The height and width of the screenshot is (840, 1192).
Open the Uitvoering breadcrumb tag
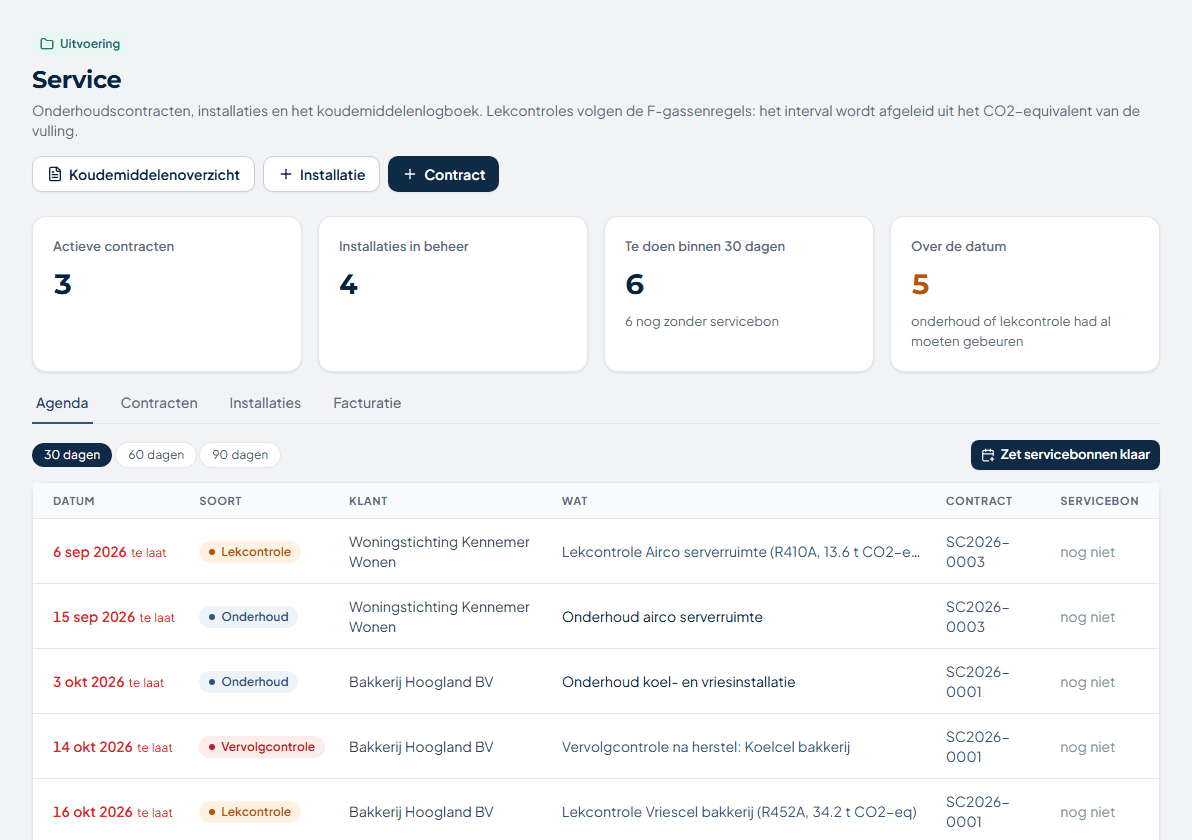pos(81,44)
